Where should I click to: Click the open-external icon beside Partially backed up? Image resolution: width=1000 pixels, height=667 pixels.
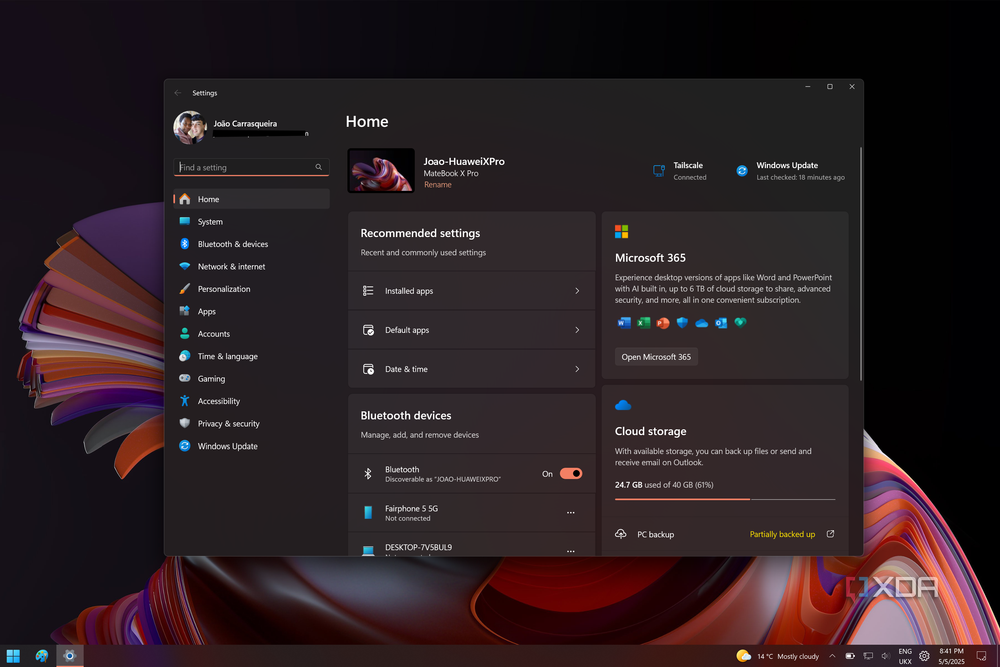click(x=830, y=534)
